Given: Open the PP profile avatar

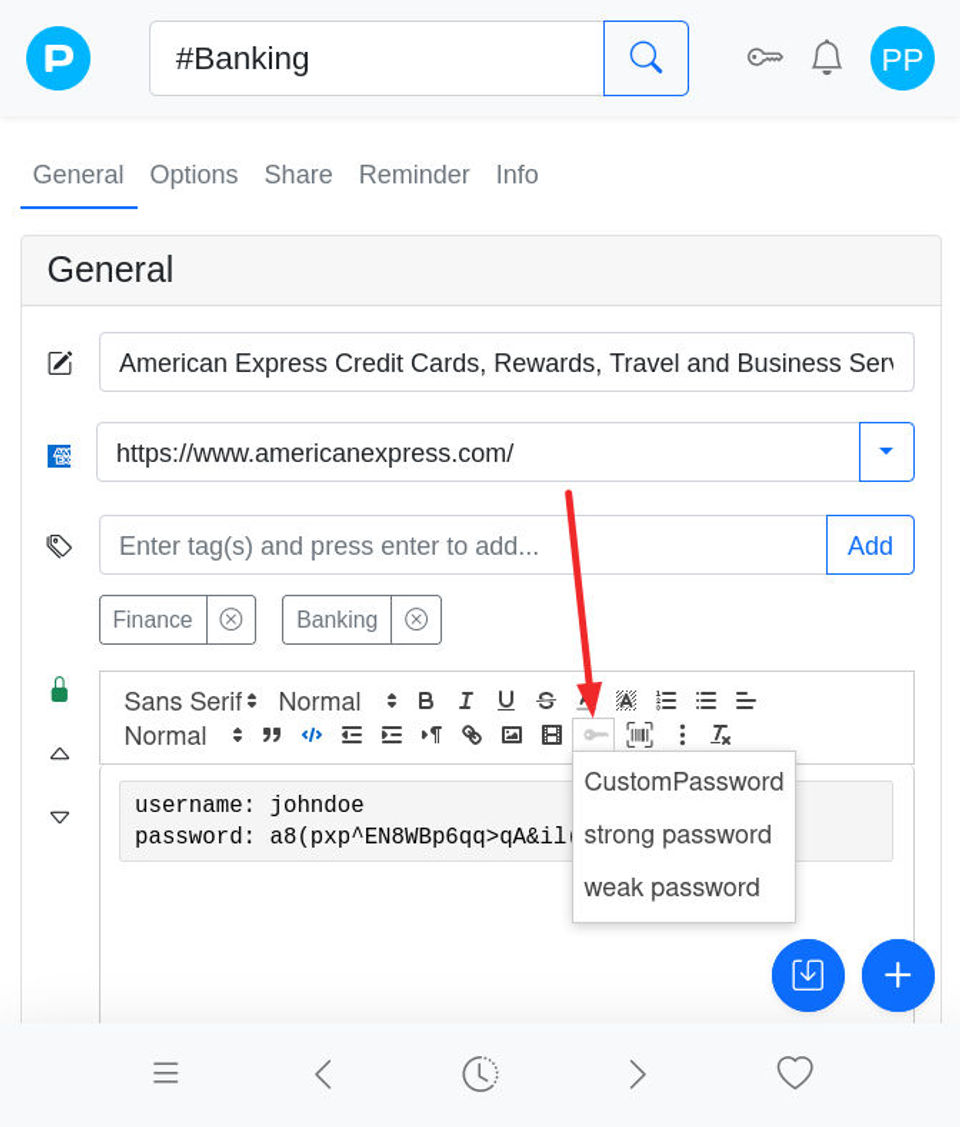Looking at the screenshot, I should 902,58.
